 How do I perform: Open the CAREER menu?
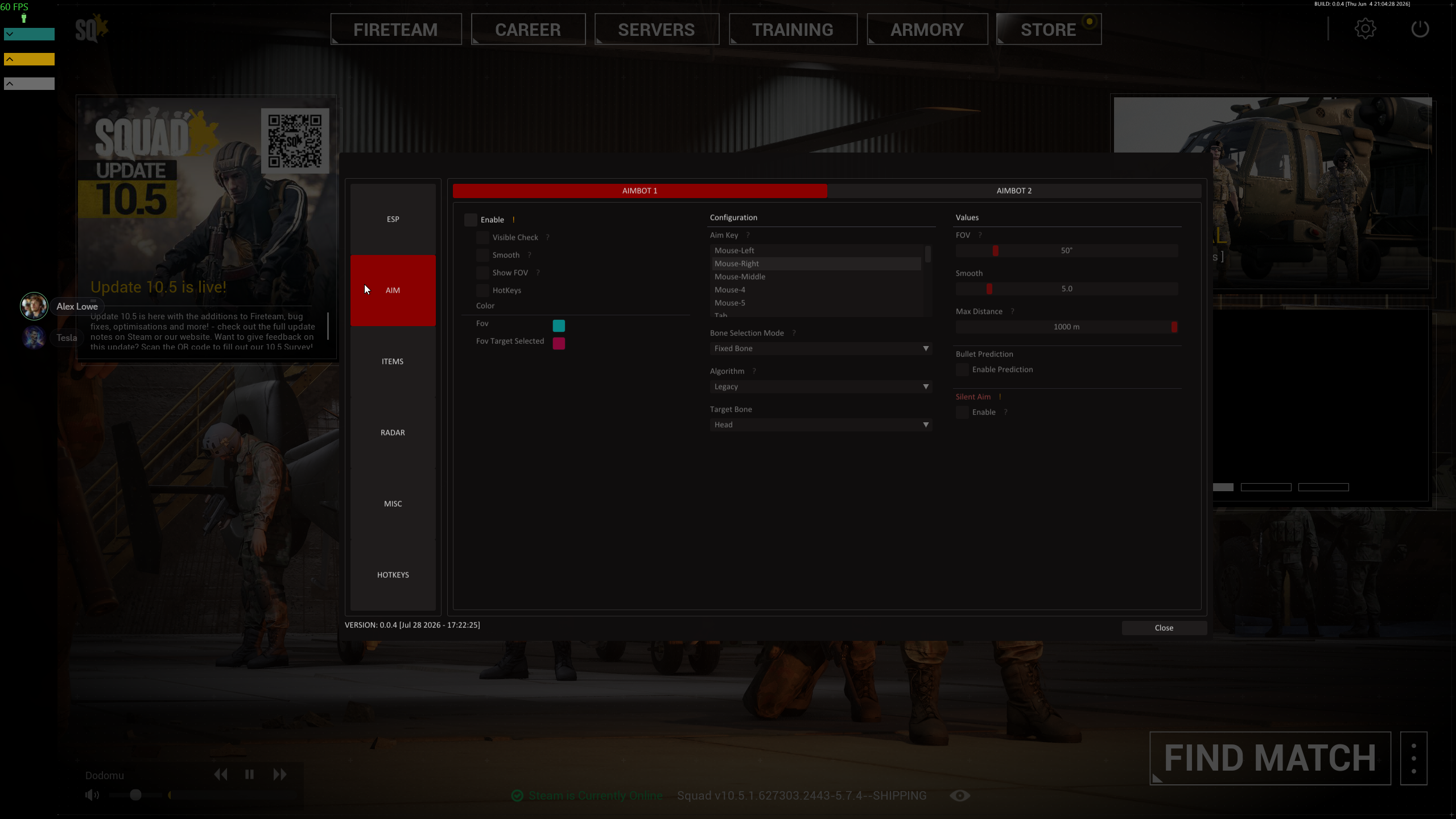coord(528,29)
